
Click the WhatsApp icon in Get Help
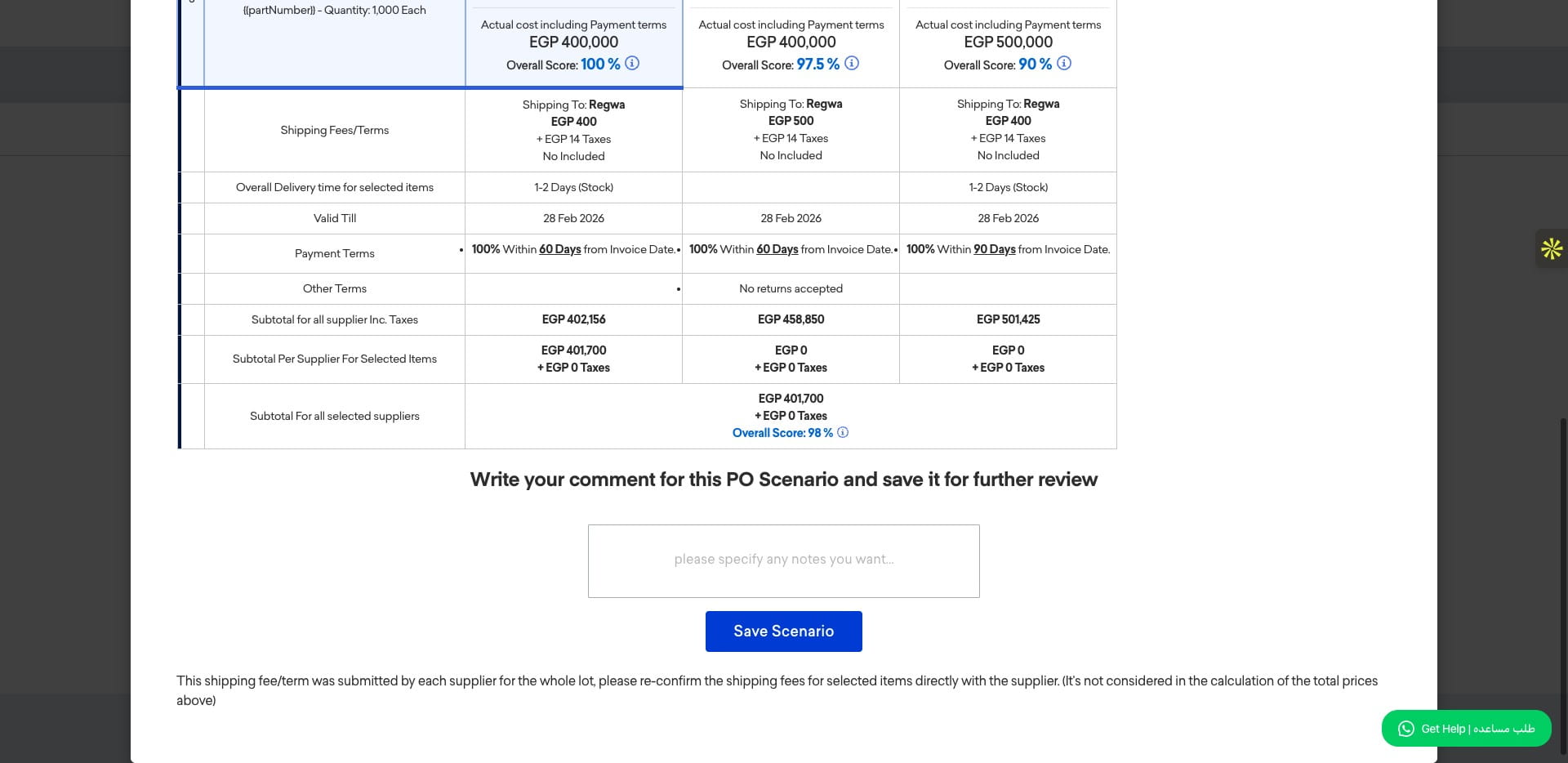tap(1405, 728)
